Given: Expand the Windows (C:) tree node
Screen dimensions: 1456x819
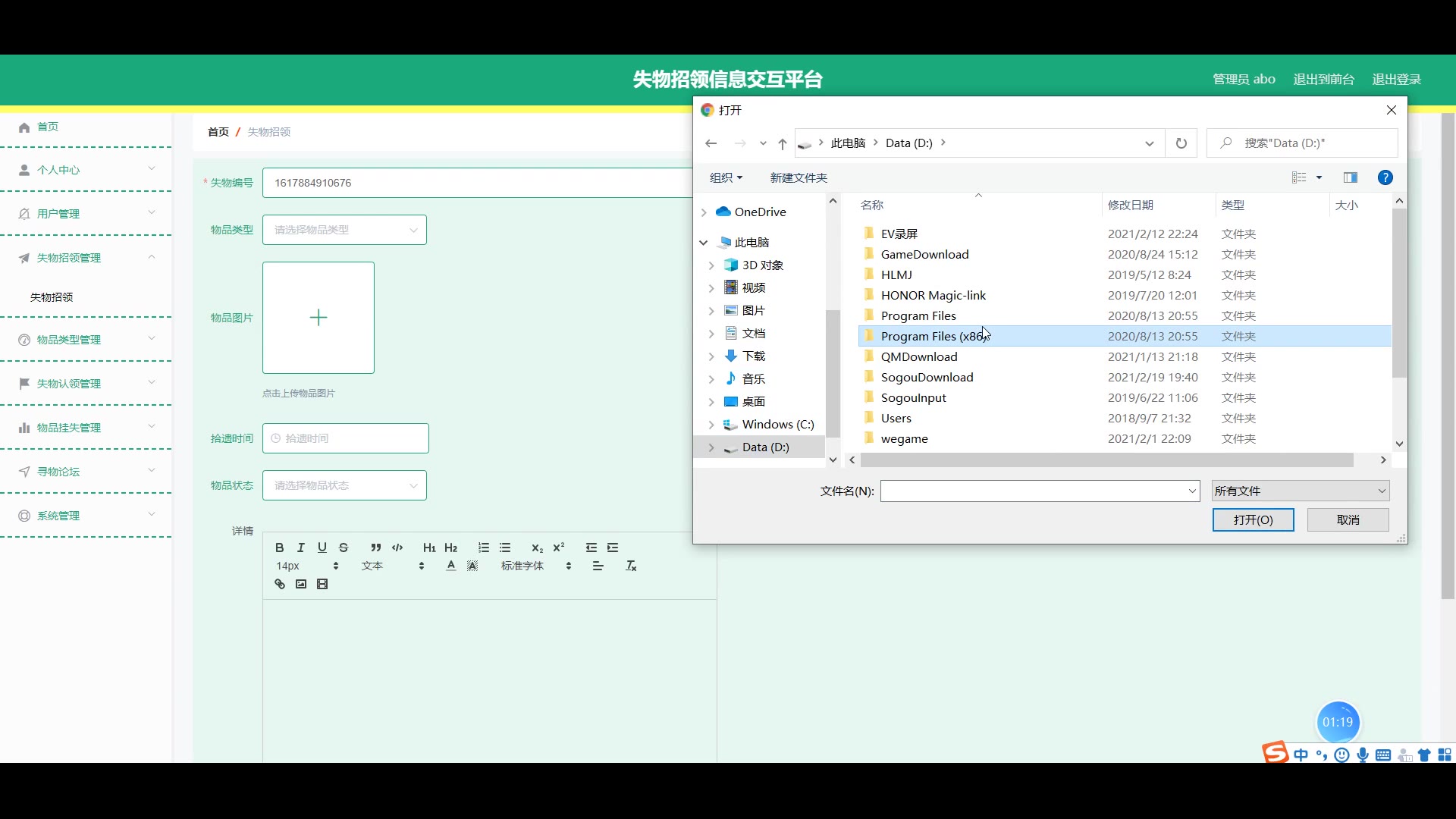Looking at the screenshot, I should coord(711,425).
